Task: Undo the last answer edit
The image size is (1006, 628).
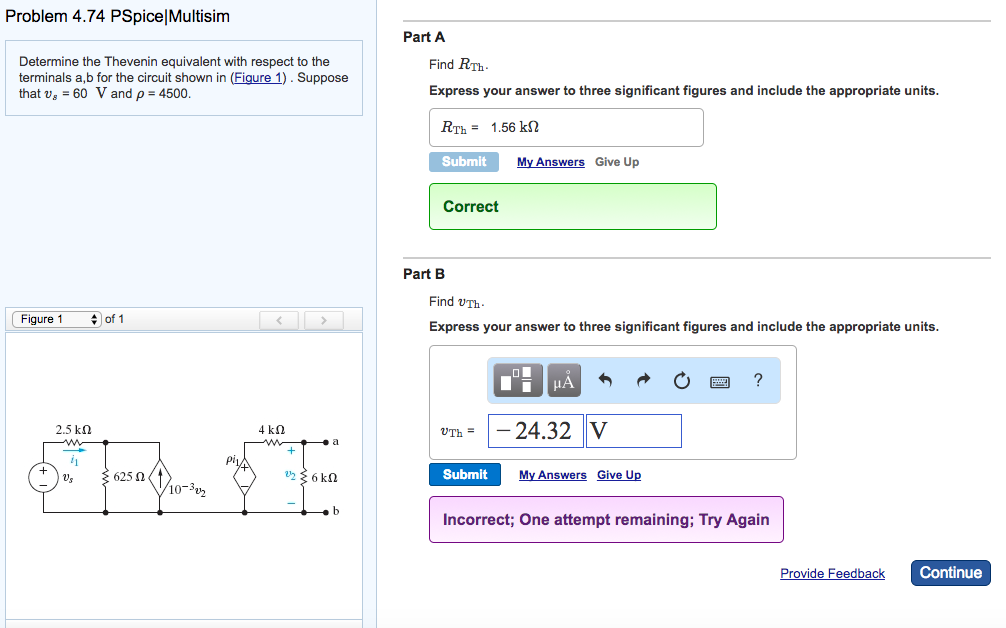Action: pos(606,380)
